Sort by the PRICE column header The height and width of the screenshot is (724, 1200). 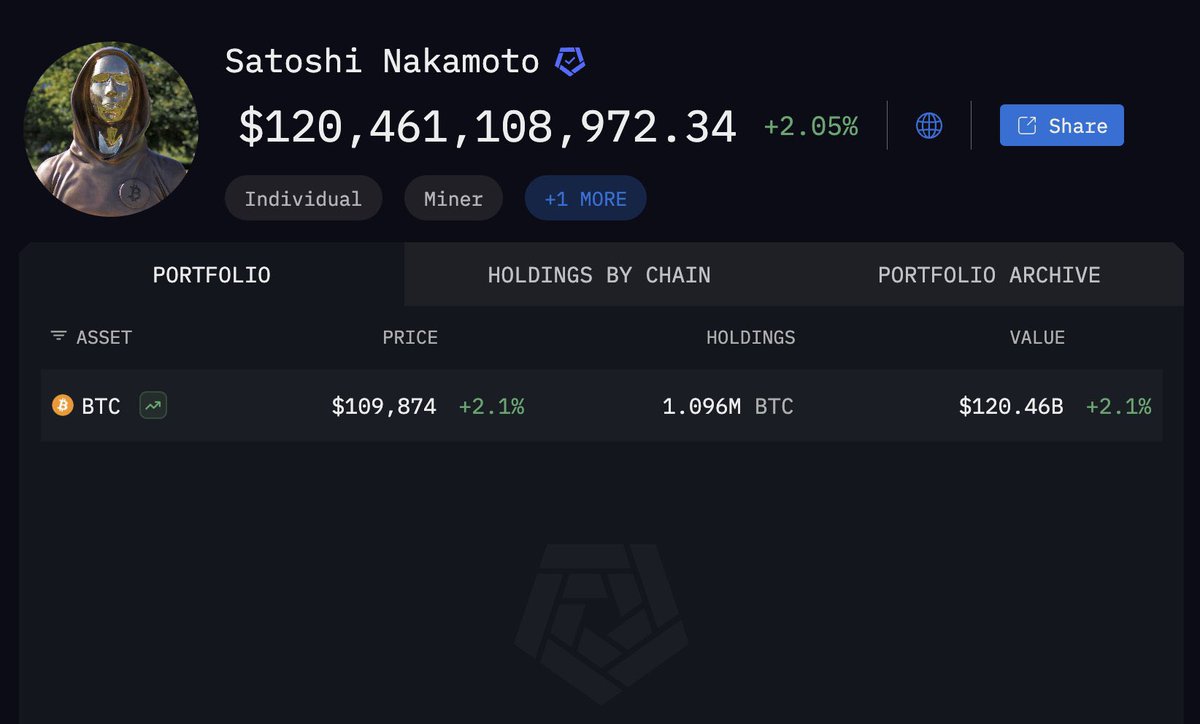[410, 337]
